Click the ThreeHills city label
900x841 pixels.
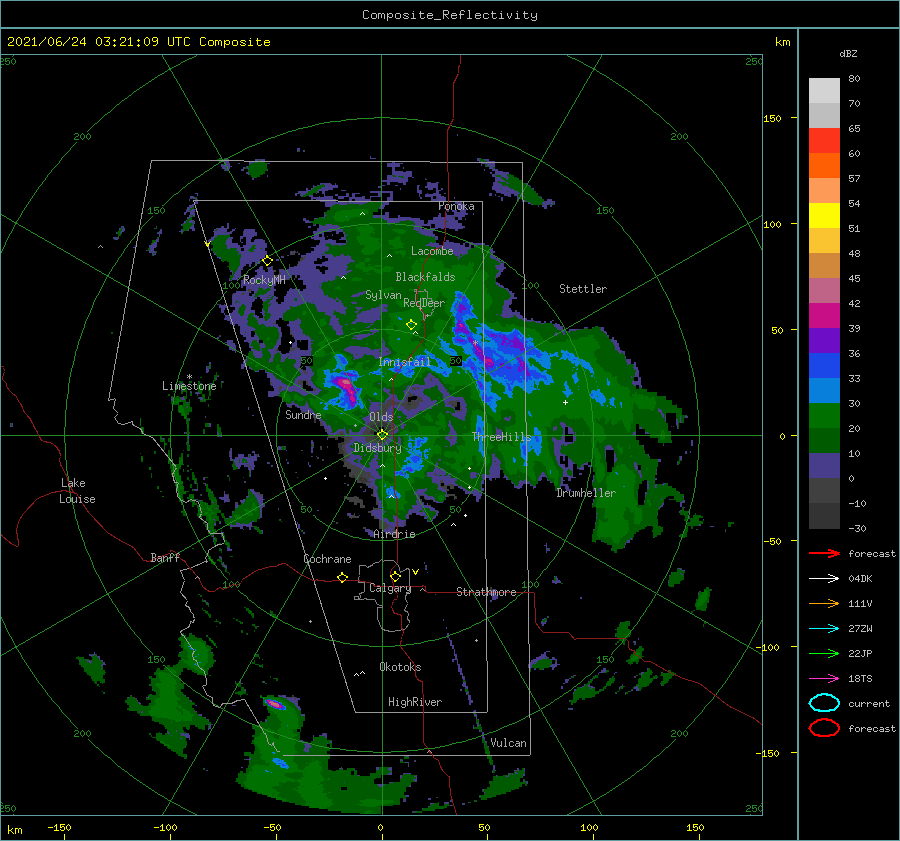pyautogui.click(x=502, y=436)
